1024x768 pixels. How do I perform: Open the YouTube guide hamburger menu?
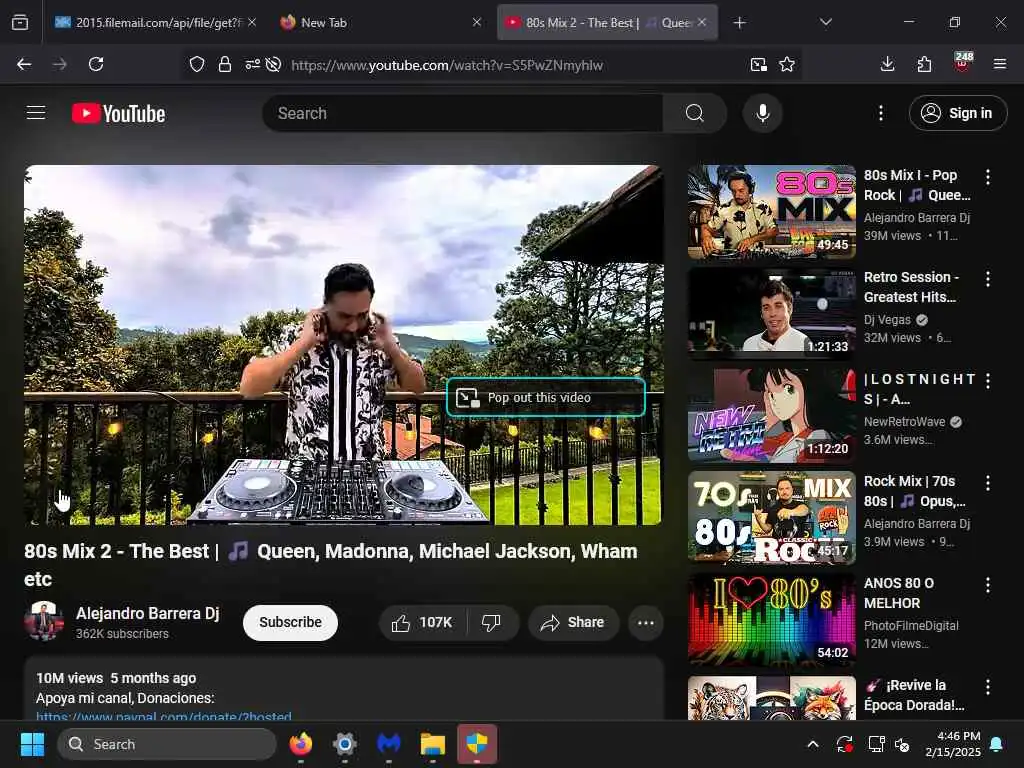(36, 113)
